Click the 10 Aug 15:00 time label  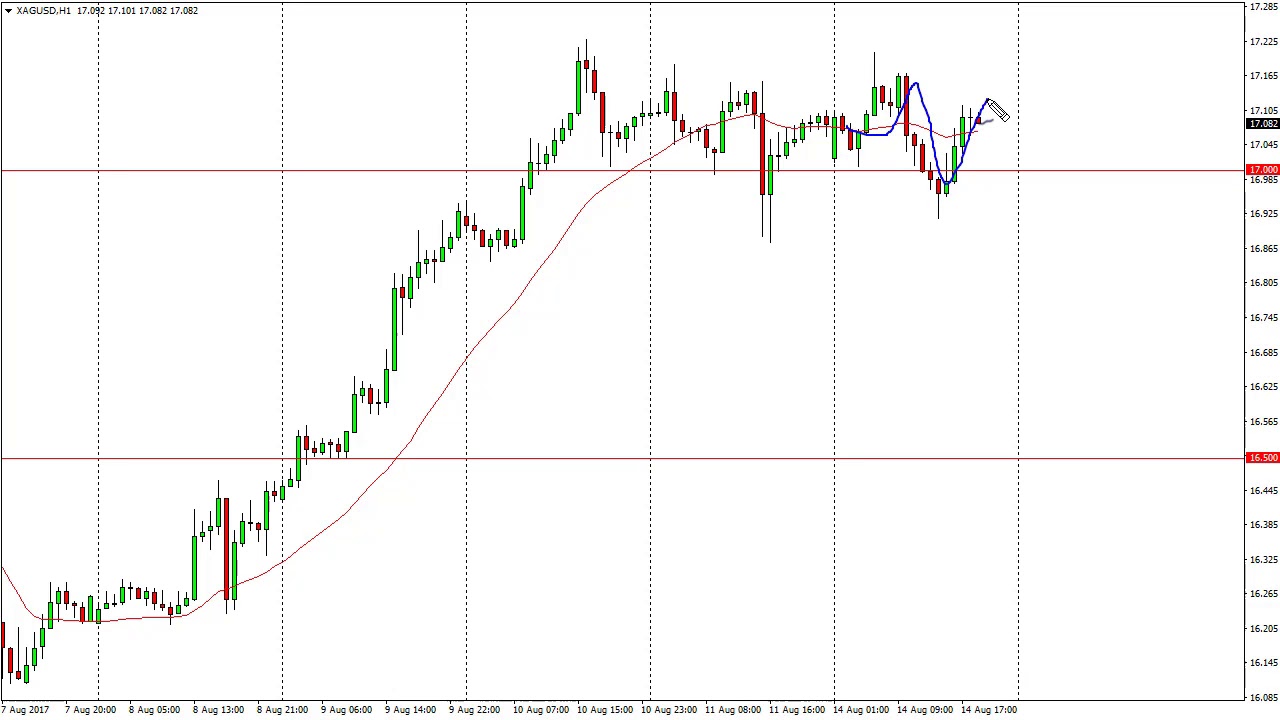[605, 711]
